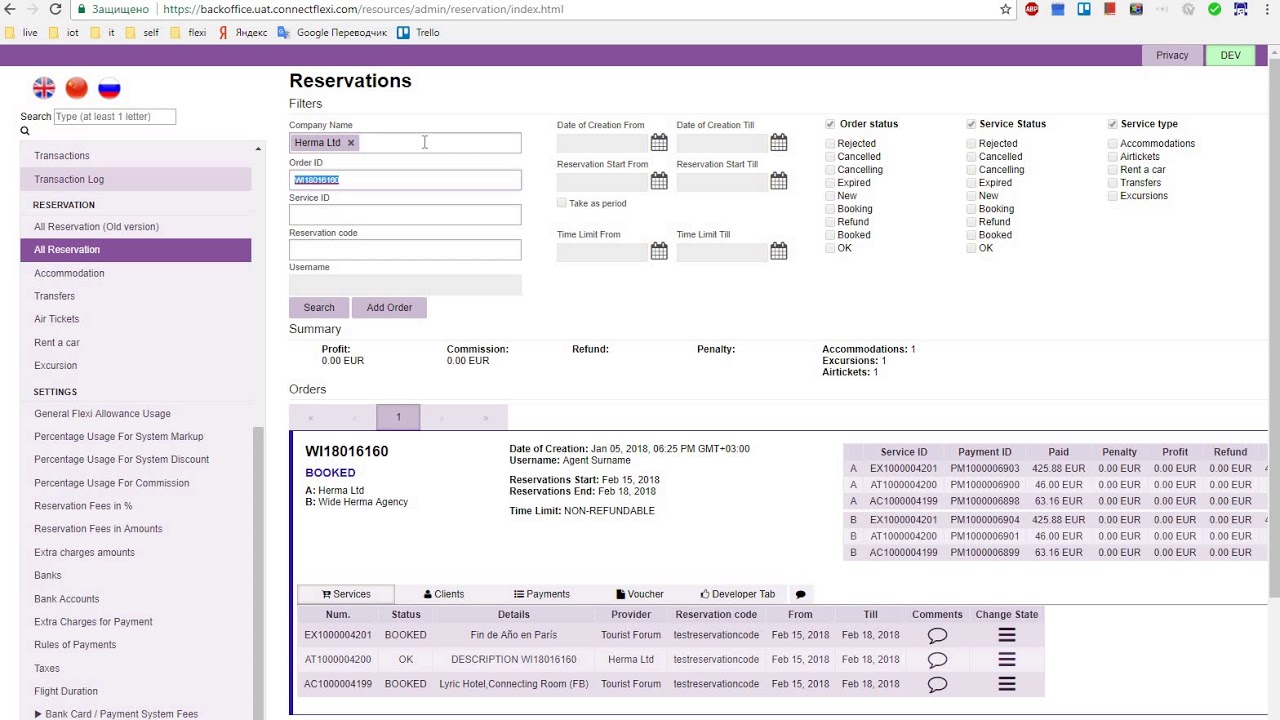Open calendar for Time Limit Till
1280x720 pixels.
coord(779,251)
